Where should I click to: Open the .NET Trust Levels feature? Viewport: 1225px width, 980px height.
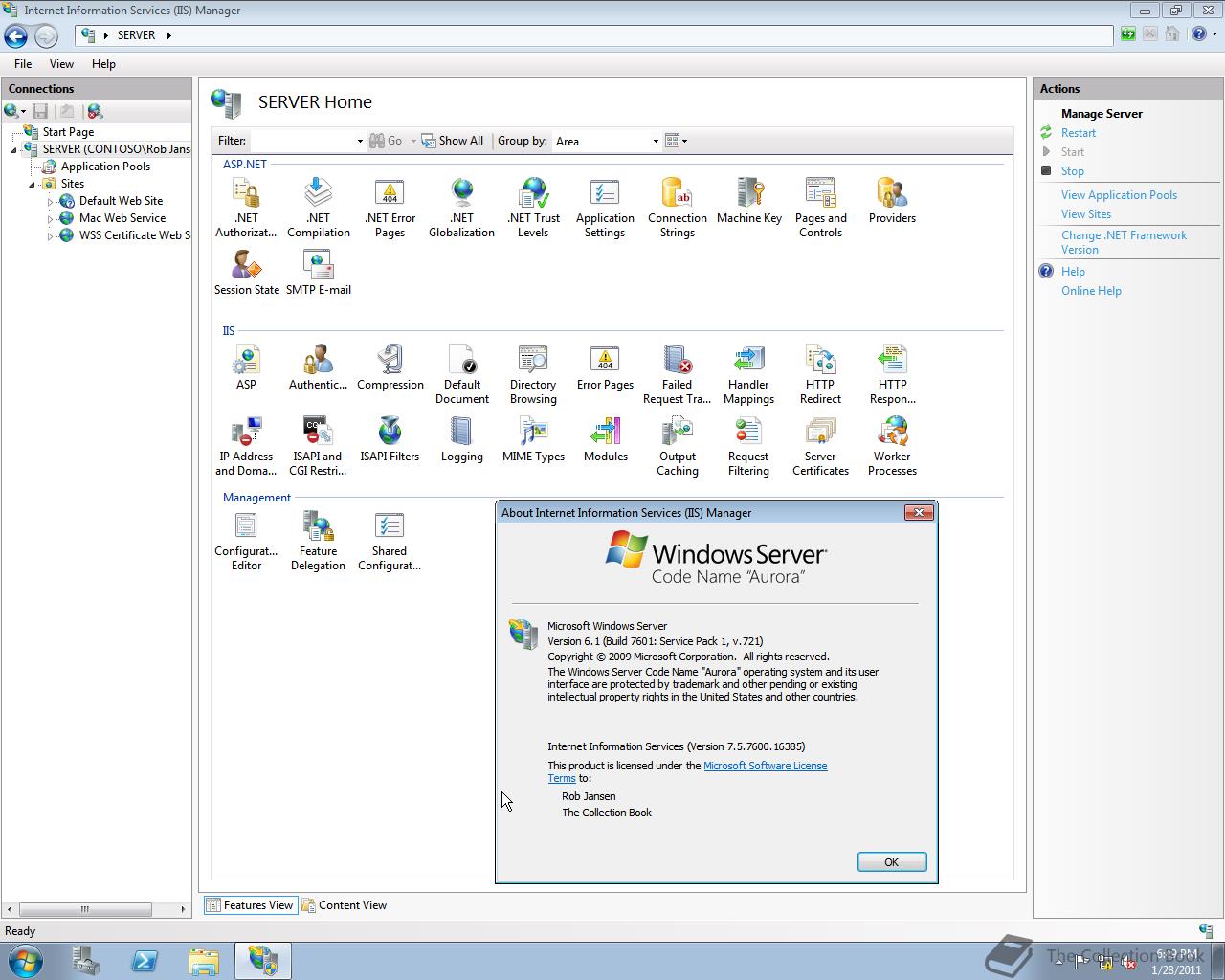click(533, 208)
